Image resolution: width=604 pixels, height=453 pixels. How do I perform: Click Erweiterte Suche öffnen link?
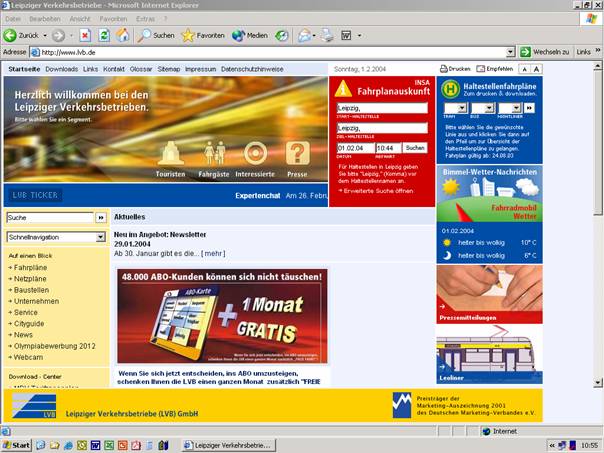click(x=376, y=191)
